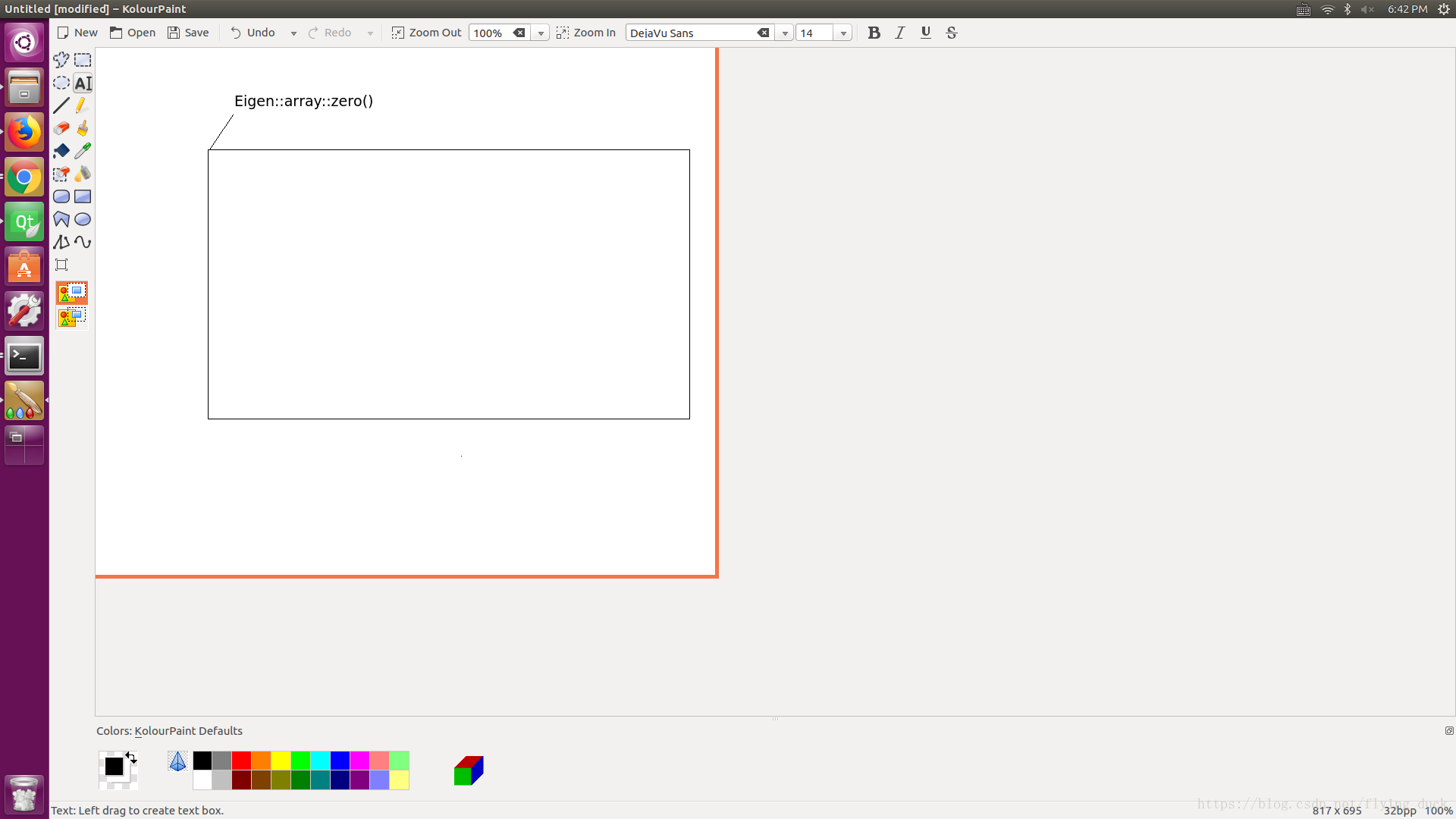This screenshot has height=819, width=1456.
Task: Open Terminal from the launcher
Action: tap(24, 356)
